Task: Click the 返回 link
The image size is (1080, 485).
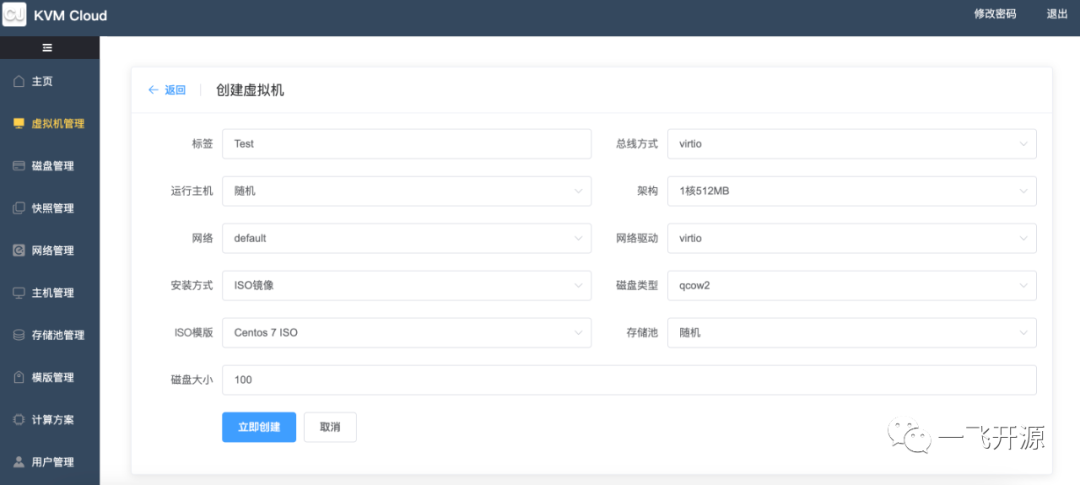Action: (175, 90)
